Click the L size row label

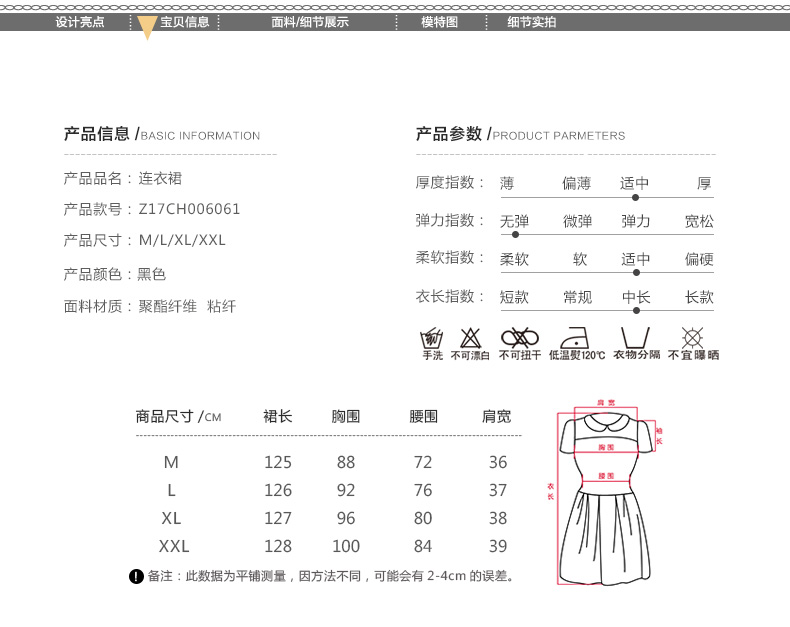171,490
